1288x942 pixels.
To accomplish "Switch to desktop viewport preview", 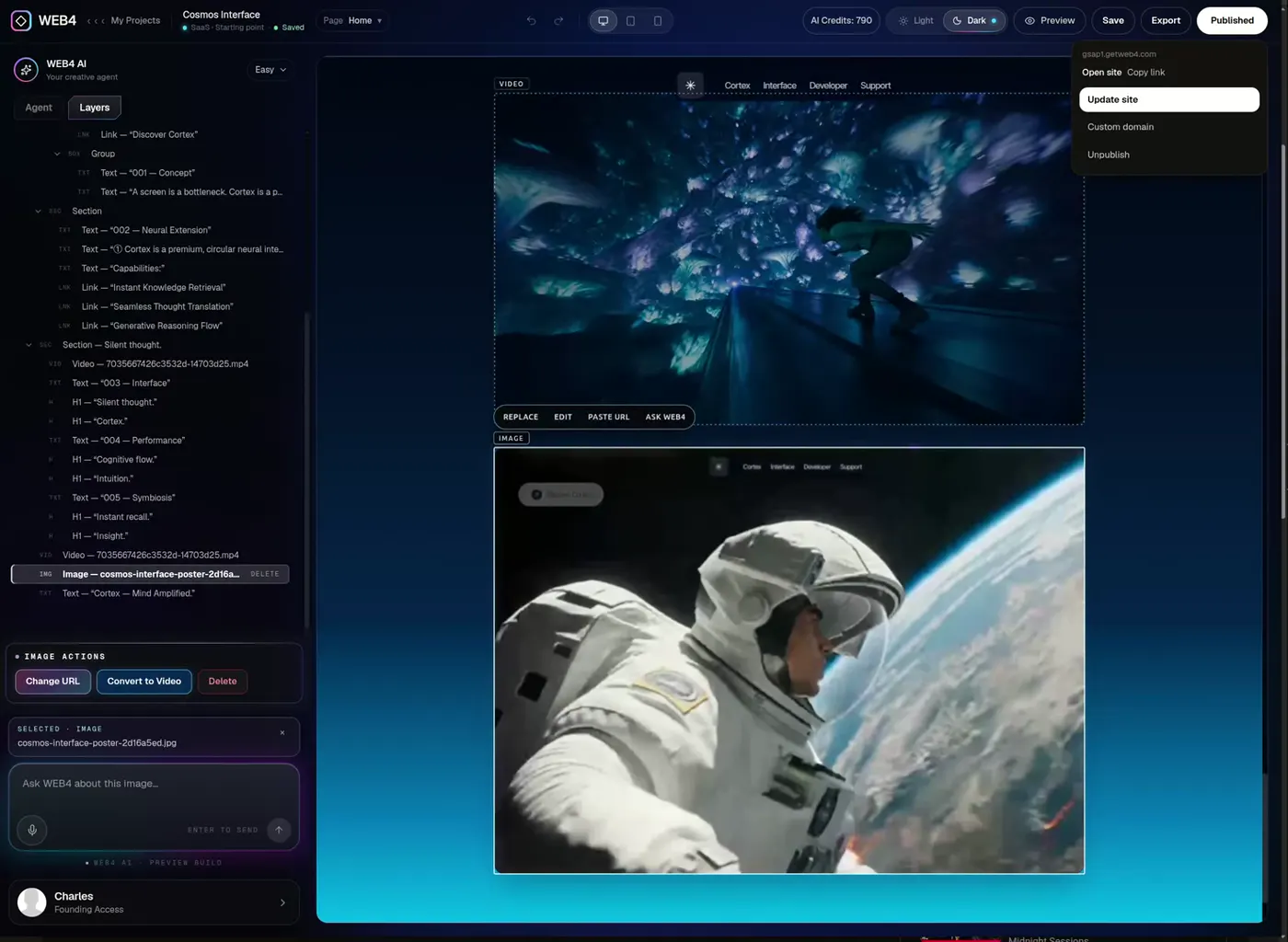I will (604, 20).
